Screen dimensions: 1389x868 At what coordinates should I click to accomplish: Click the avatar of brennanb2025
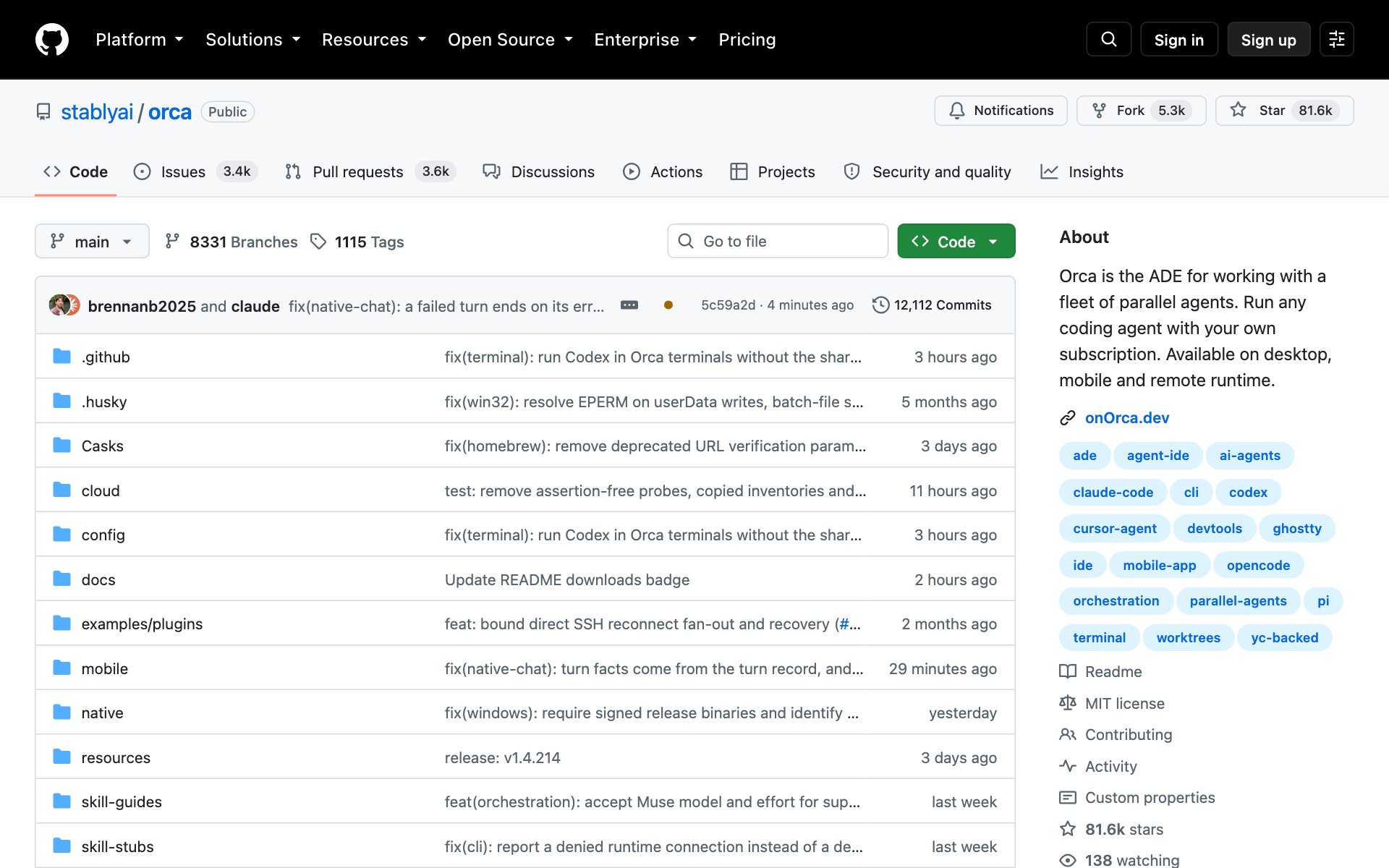(x=59, y=305)
